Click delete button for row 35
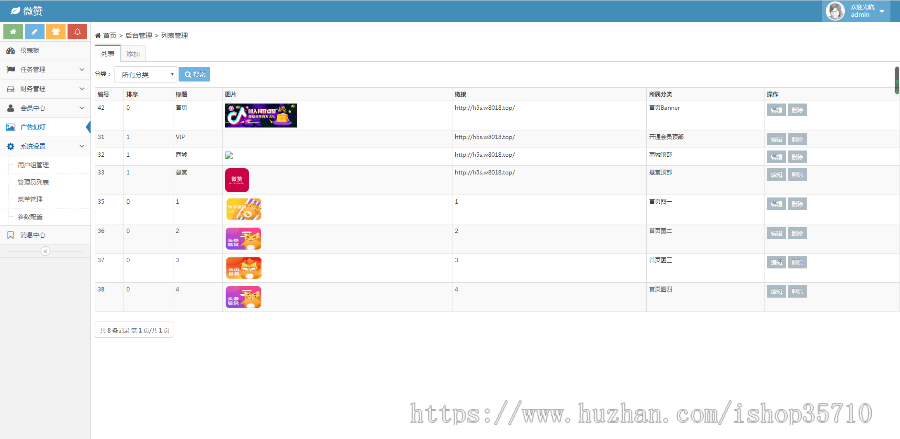This screenshot has height=439, width=900. click(x=797, y=204)
